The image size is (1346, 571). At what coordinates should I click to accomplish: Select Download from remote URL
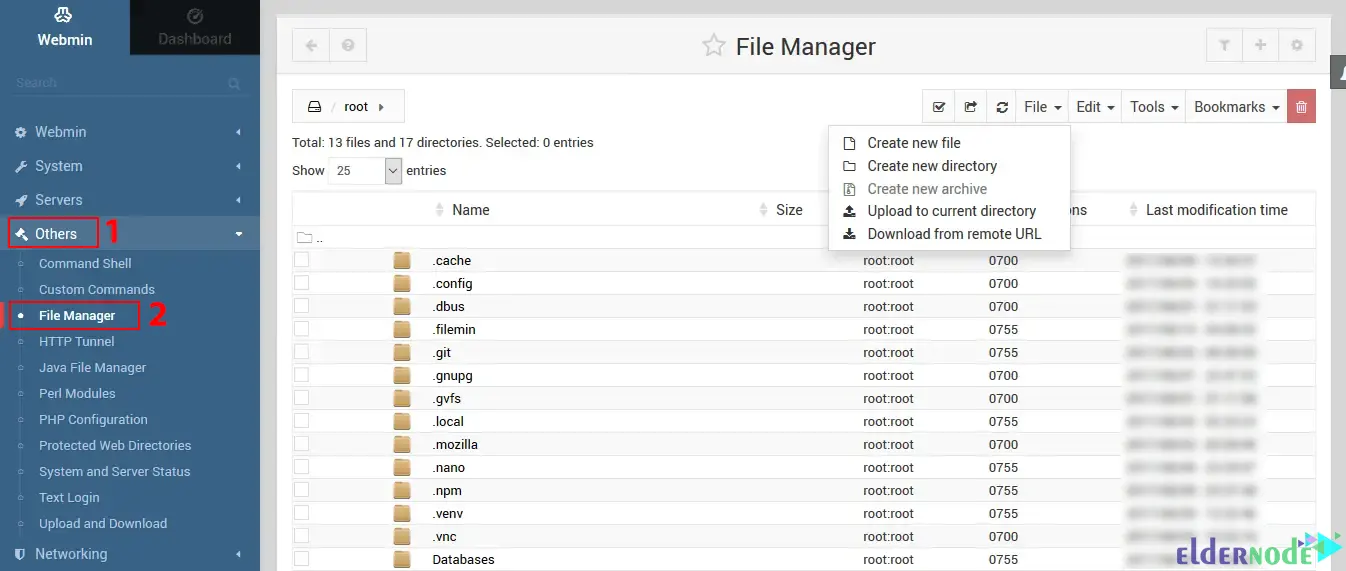[949, 234]
